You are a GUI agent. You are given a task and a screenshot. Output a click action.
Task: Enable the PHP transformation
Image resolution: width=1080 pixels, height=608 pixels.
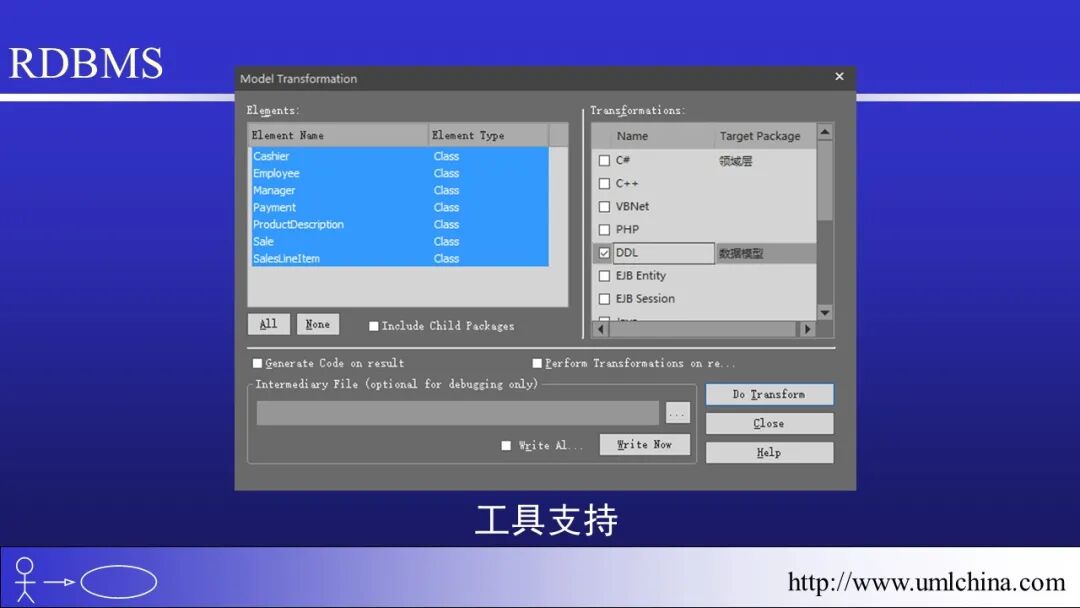click(605, 229)
